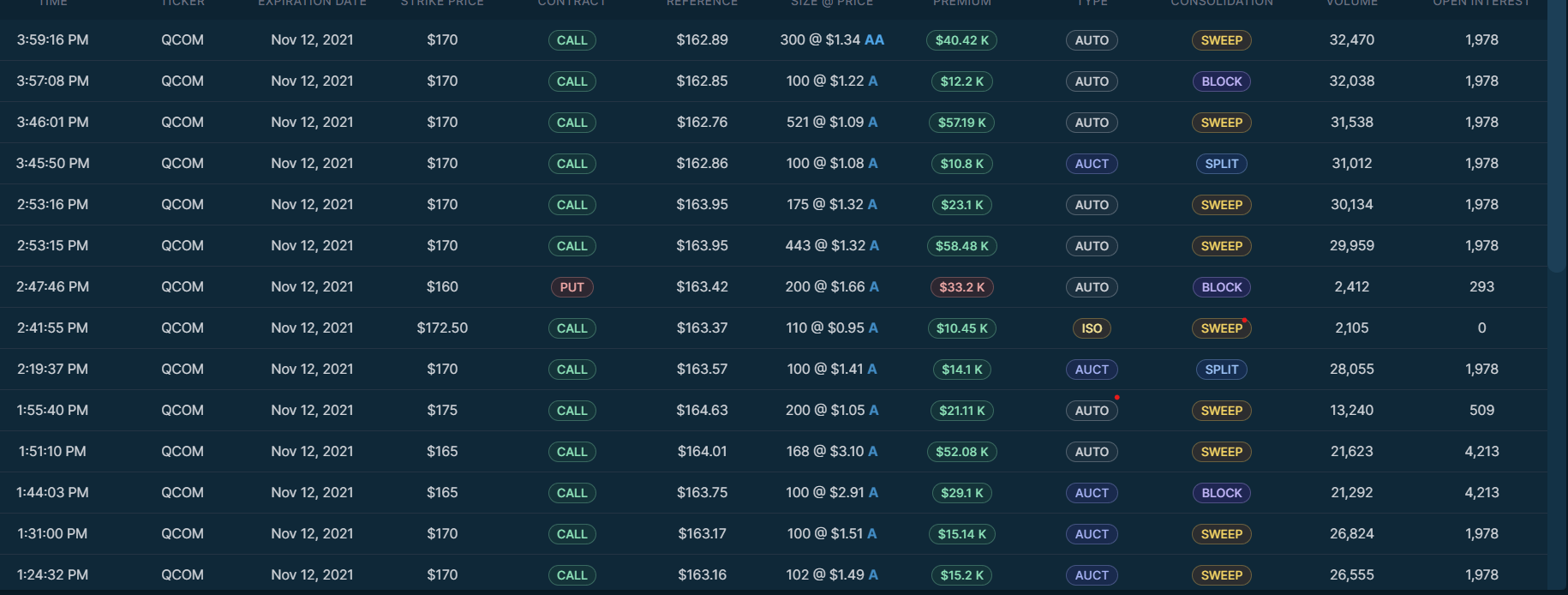Click the time cell '3:59:16 PM'

click(52, 40)
